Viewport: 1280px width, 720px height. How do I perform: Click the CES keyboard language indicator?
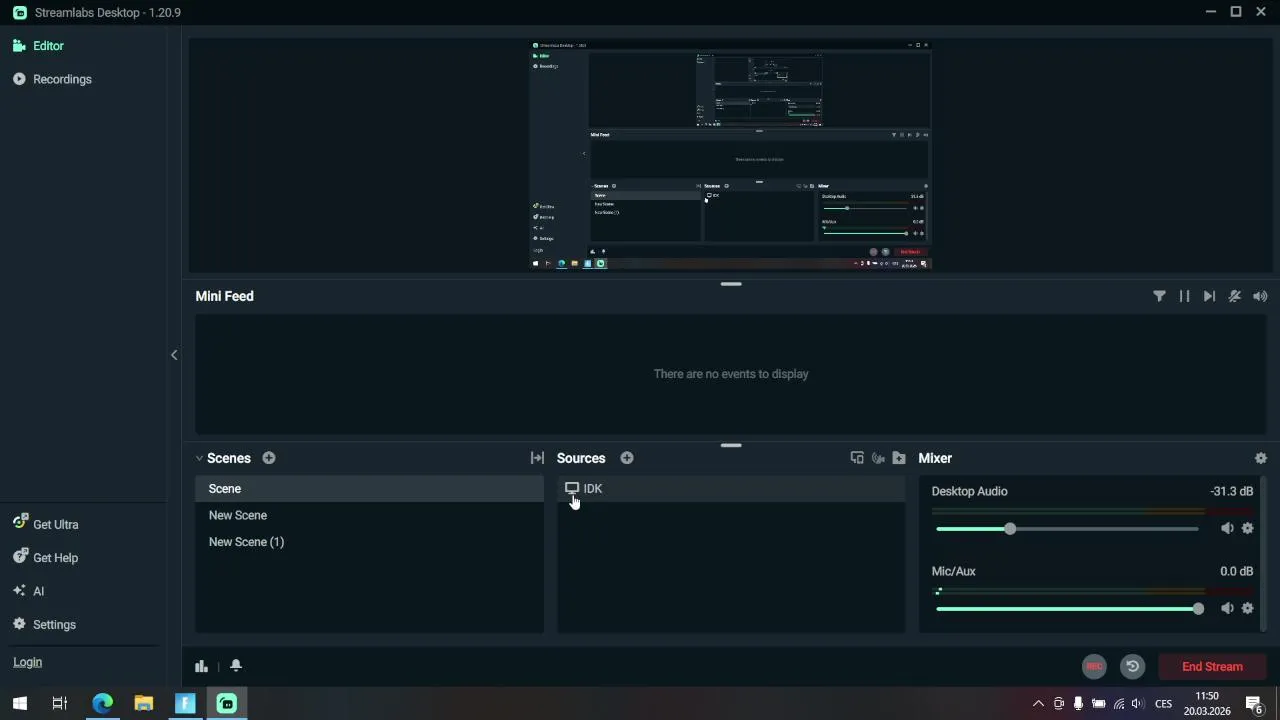(x=1164, y=704)
